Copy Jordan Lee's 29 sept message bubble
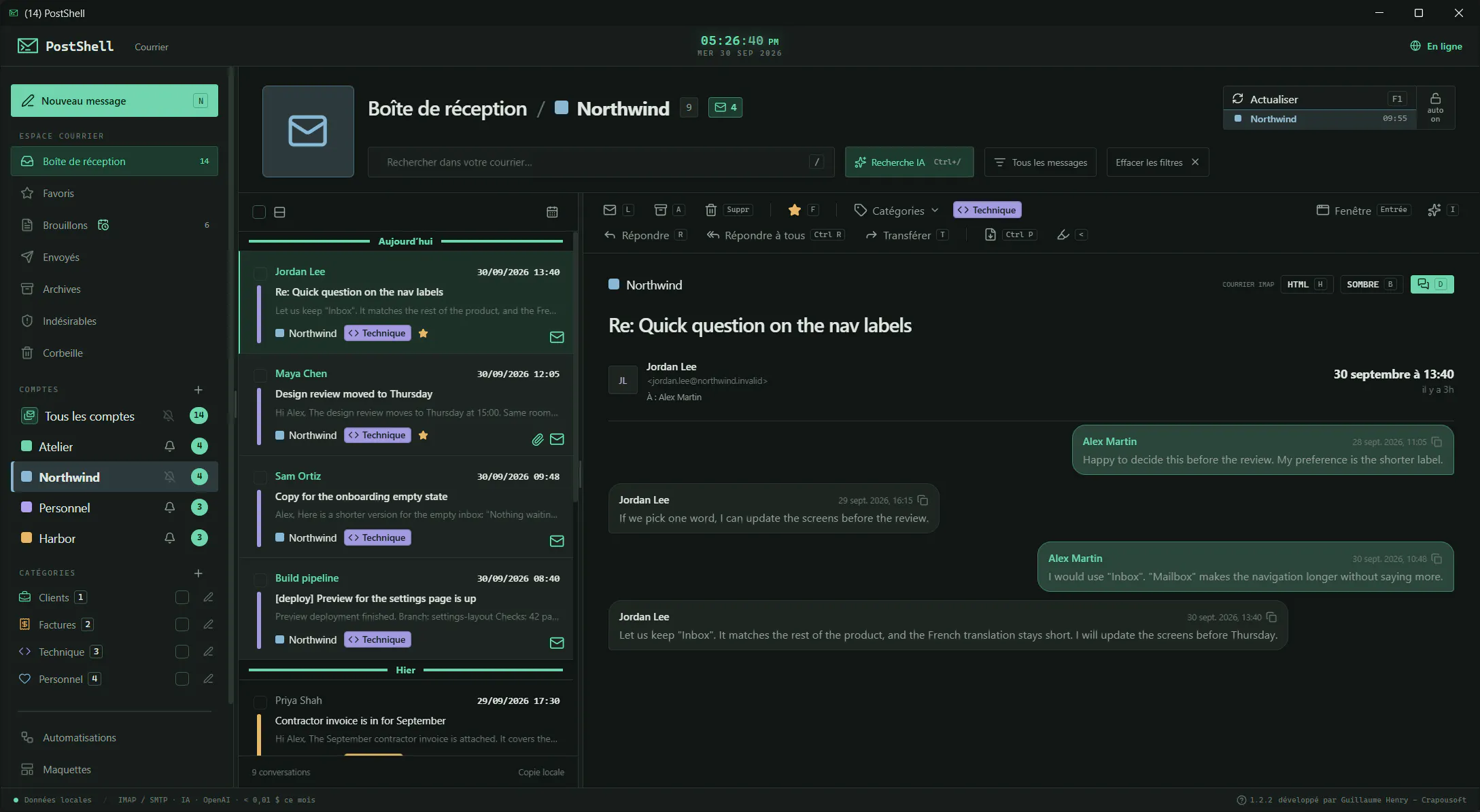 pos(923,500)
